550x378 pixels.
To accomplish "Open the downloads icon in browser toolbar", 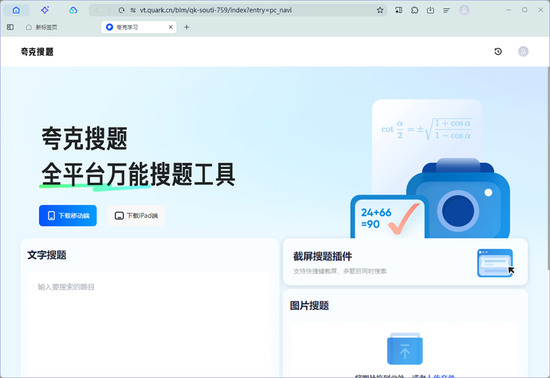I will click(x=430, y=10).
